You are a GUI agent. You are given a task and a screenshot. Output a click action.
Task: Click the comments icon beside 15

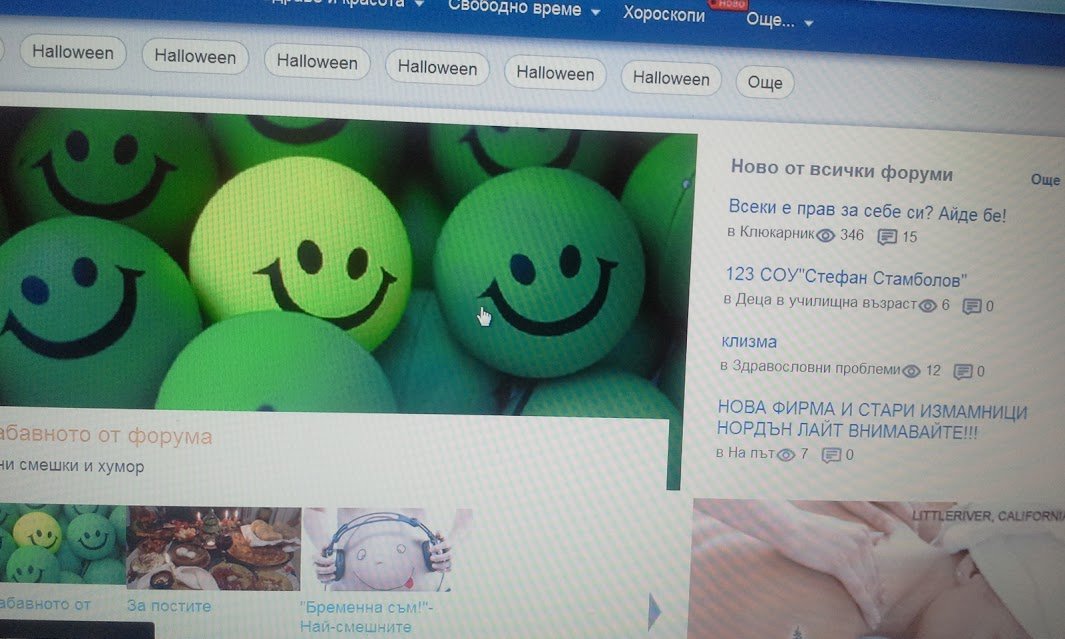coord(886,237)
